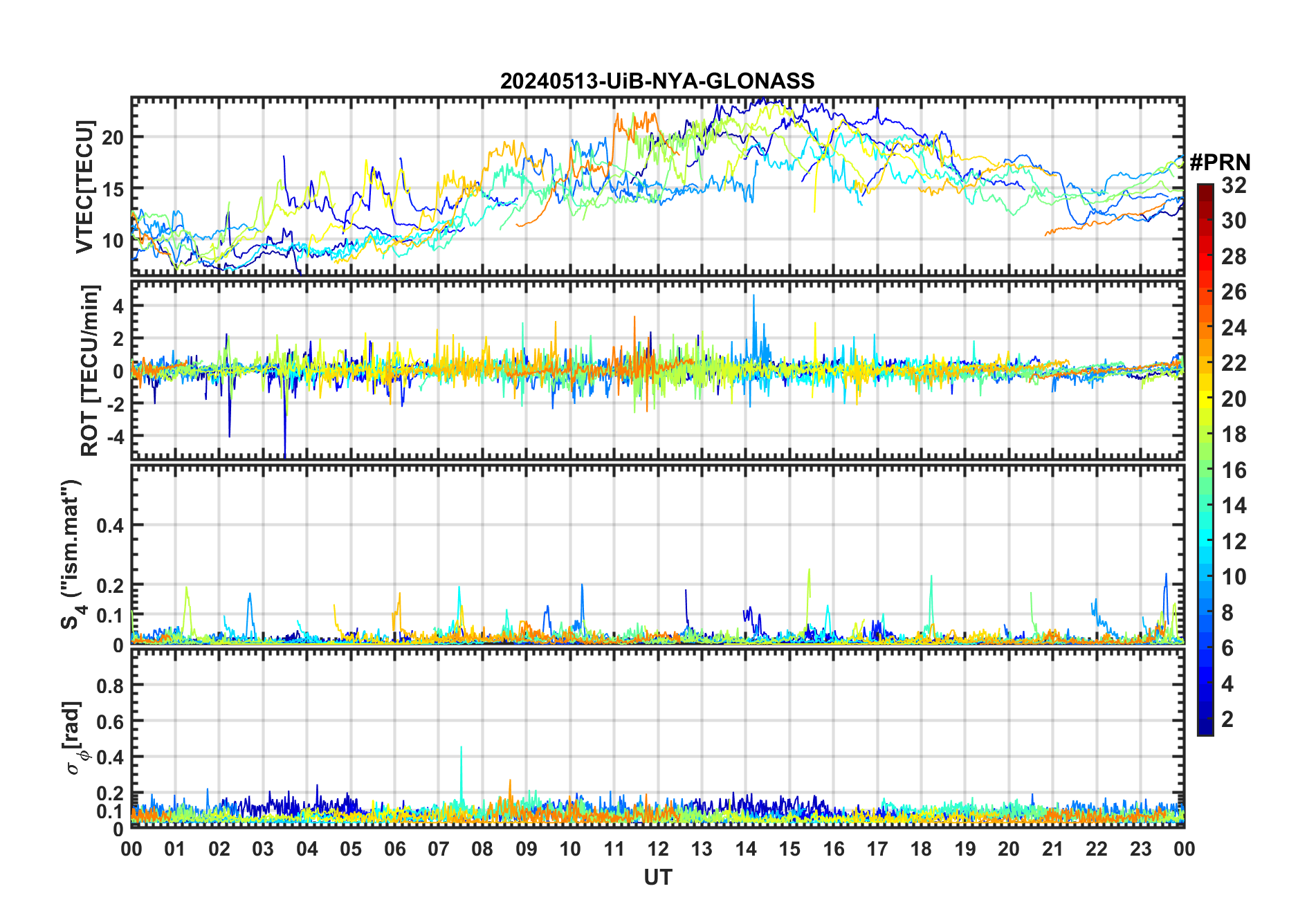Select the colorbar tick label 6
Viewport: 1316px width, 920px height.
tap(1227, 648)
